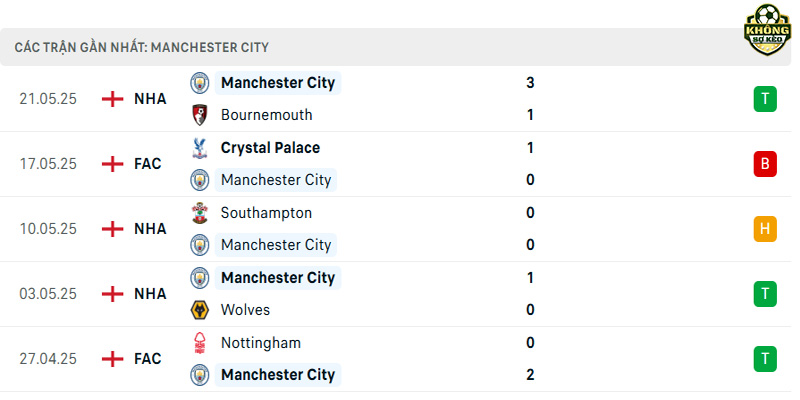Click the Wolves club crest icon
The height and width of the screenshot is (400, 800).
pyautogui.click(x=199, y=310)
